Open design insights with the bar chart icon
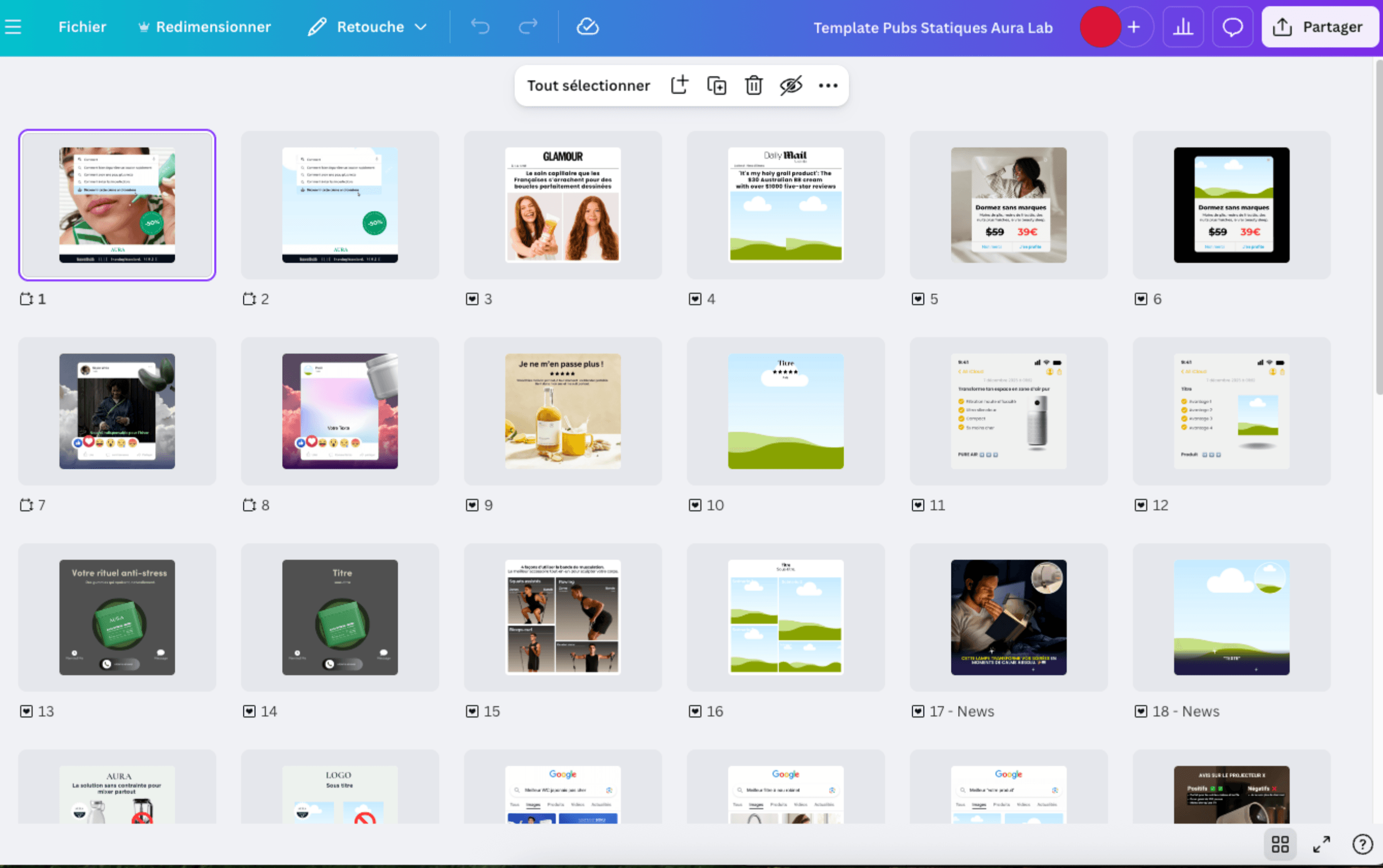Viewport: 1383px width, 868px height. [1184, 26]
